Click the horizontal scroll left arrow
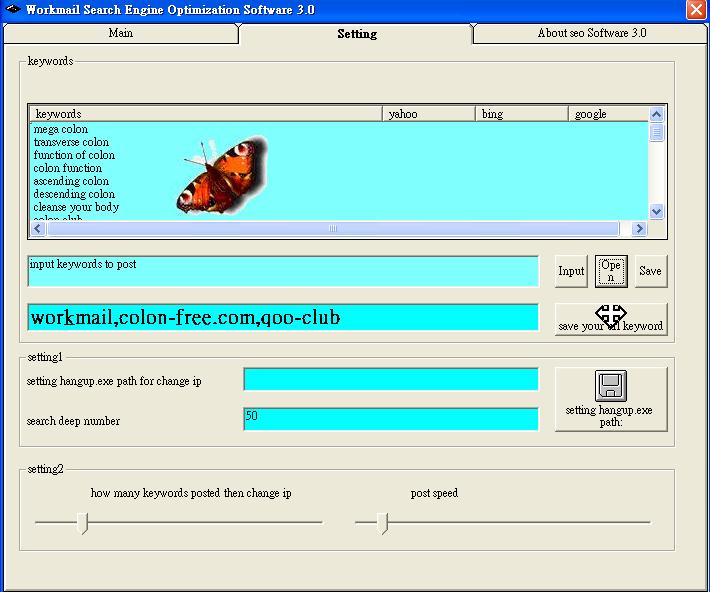The height and width of the screenshot is (592, 710). point(38,229)
